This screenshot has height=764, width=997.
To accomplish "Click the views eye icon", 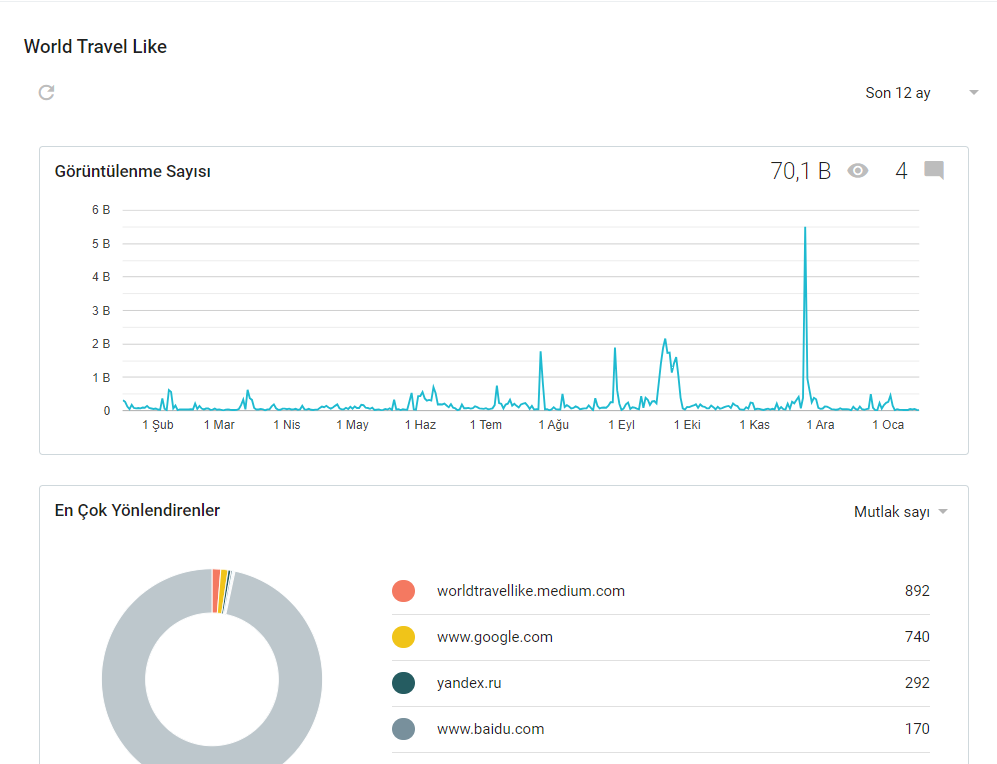I will click(858, 170).
